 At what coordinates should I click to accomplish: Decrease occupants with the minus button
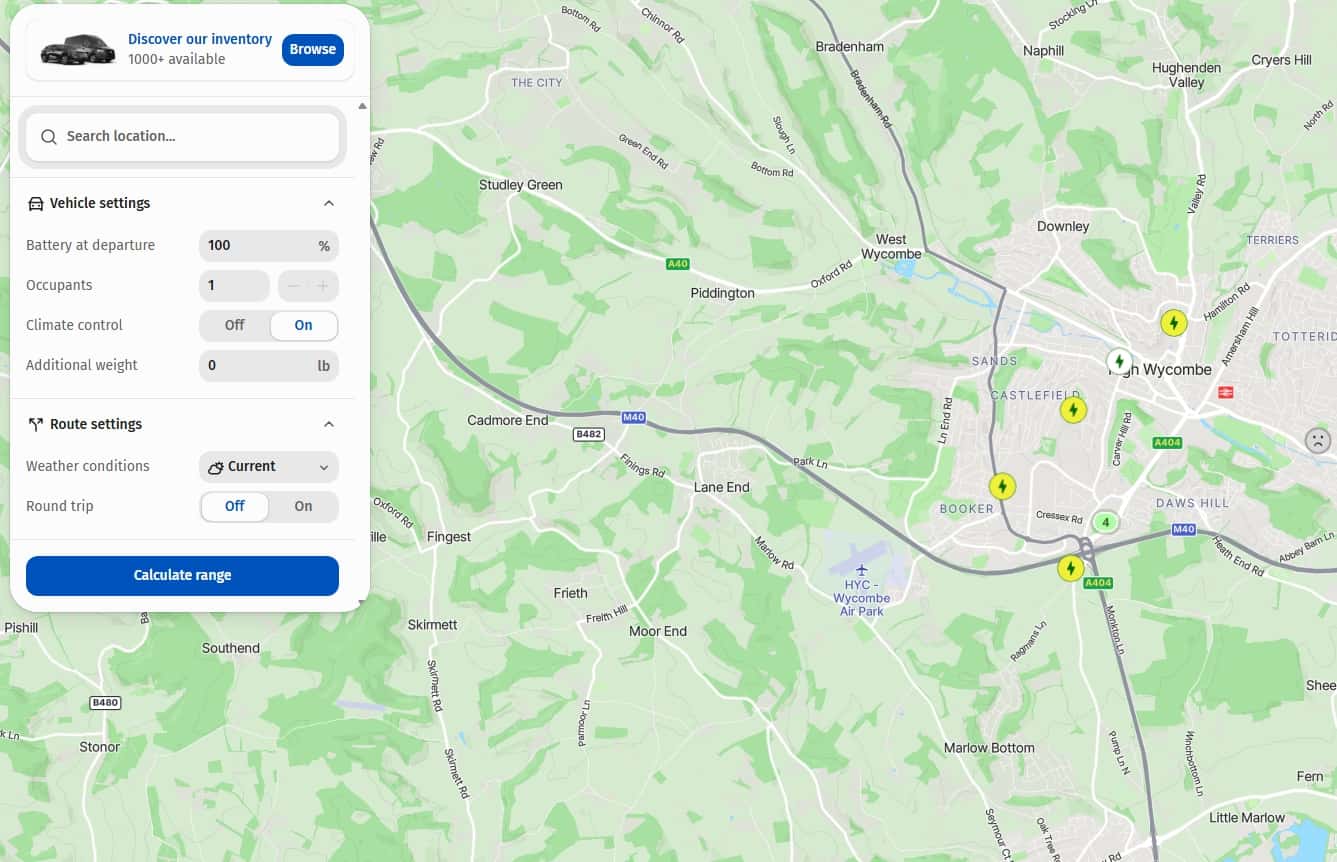pyautogui.click(x=293, y=286)
